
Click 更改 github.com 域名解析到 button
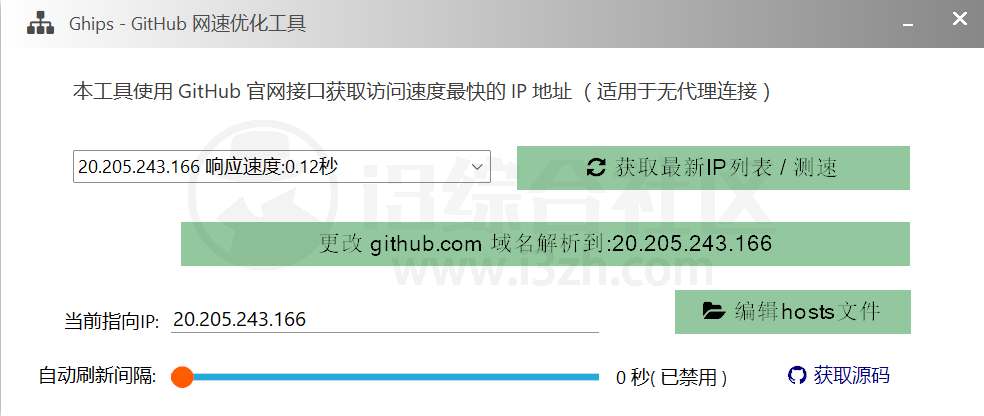tap(545, 243)
